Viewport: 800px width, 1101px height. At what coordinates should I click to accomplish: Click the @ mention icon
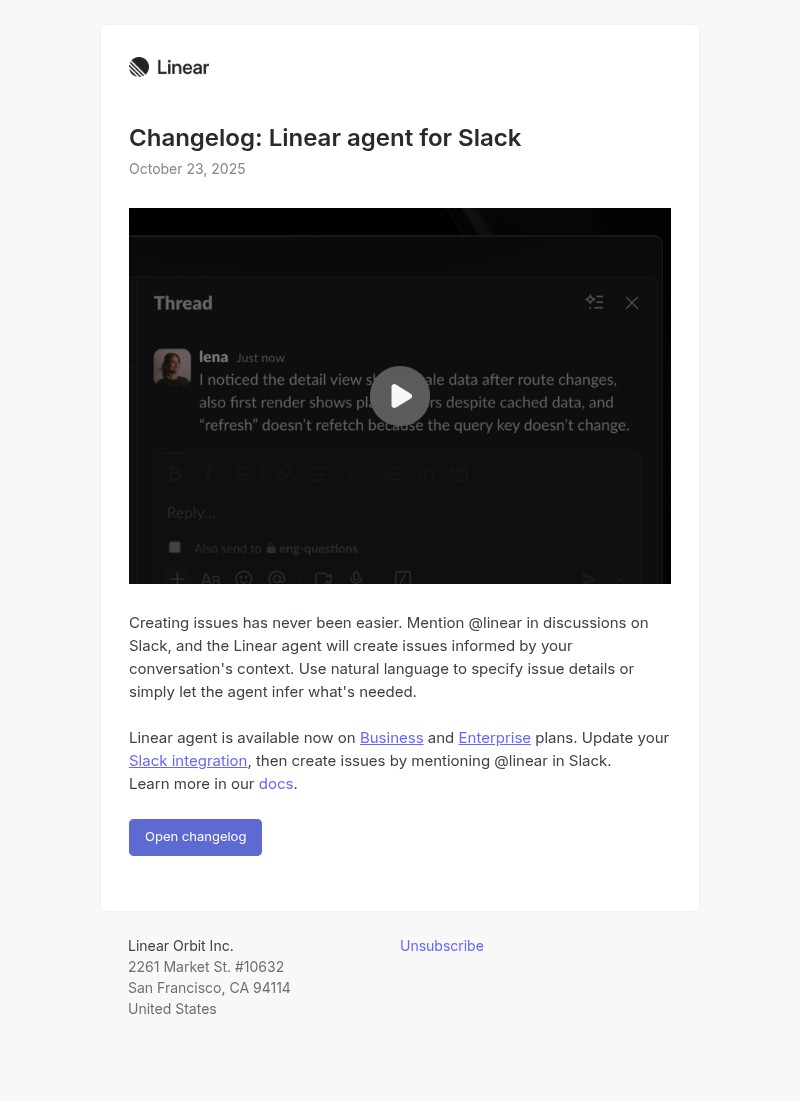coord(277,578)
